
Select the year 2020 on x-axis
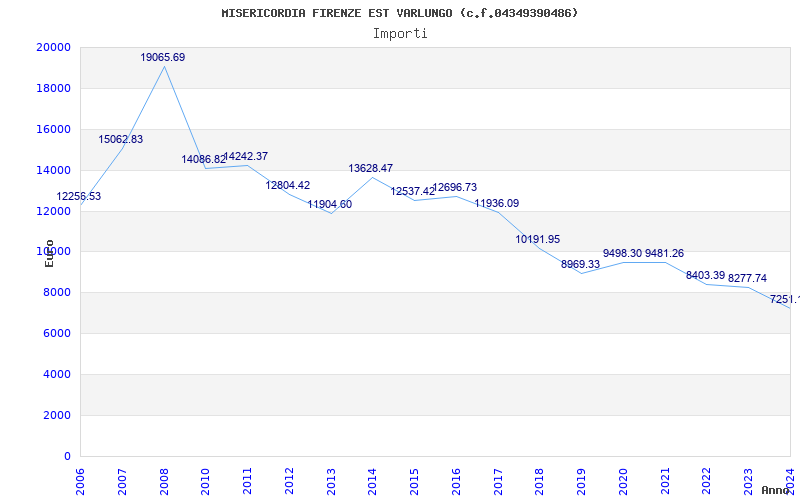click(623, 482)
